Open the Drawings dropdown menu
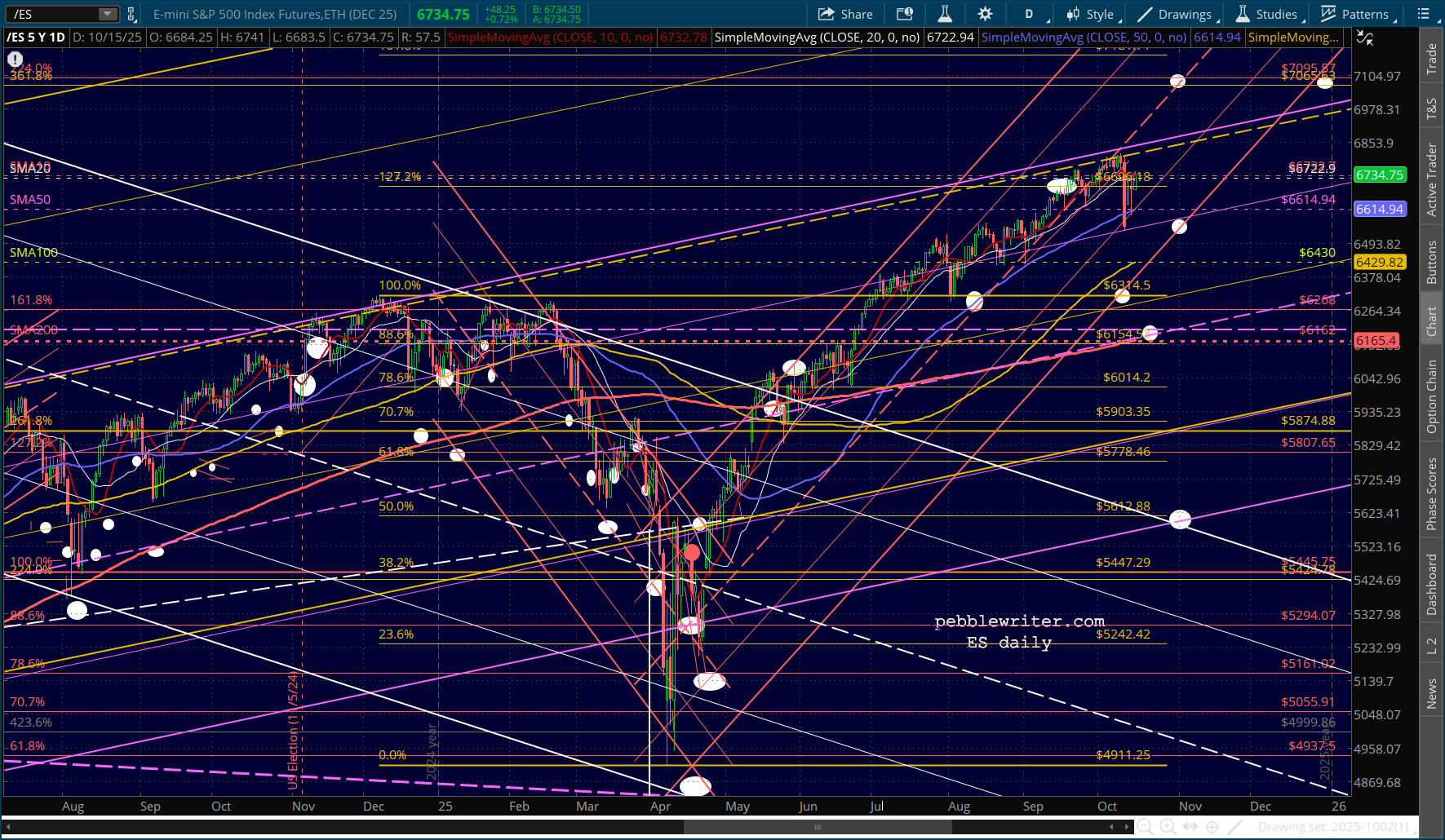 click(1178, 14)
